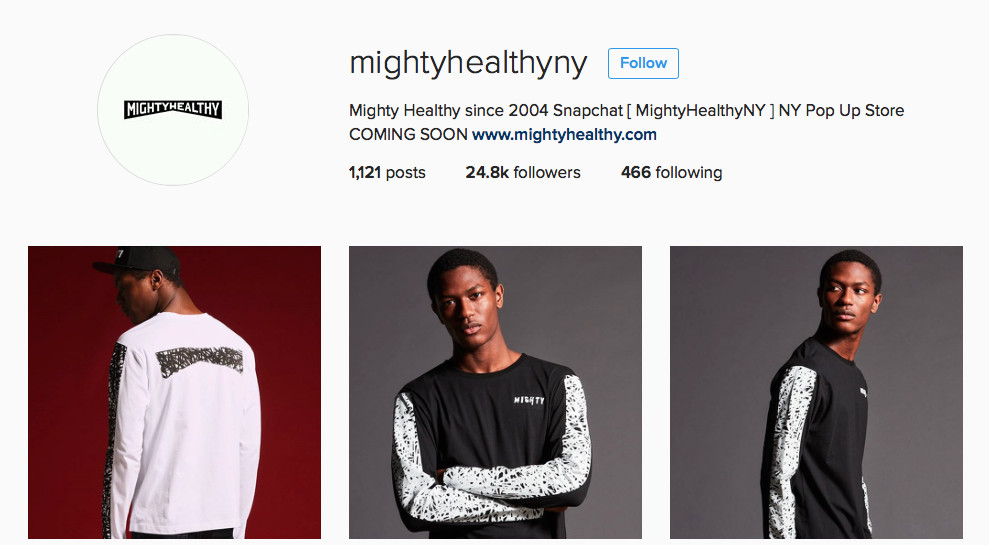This screenshot has width=989, height=545.
Task: Open the 24.8k followers list
Action: tap(523, 172)
